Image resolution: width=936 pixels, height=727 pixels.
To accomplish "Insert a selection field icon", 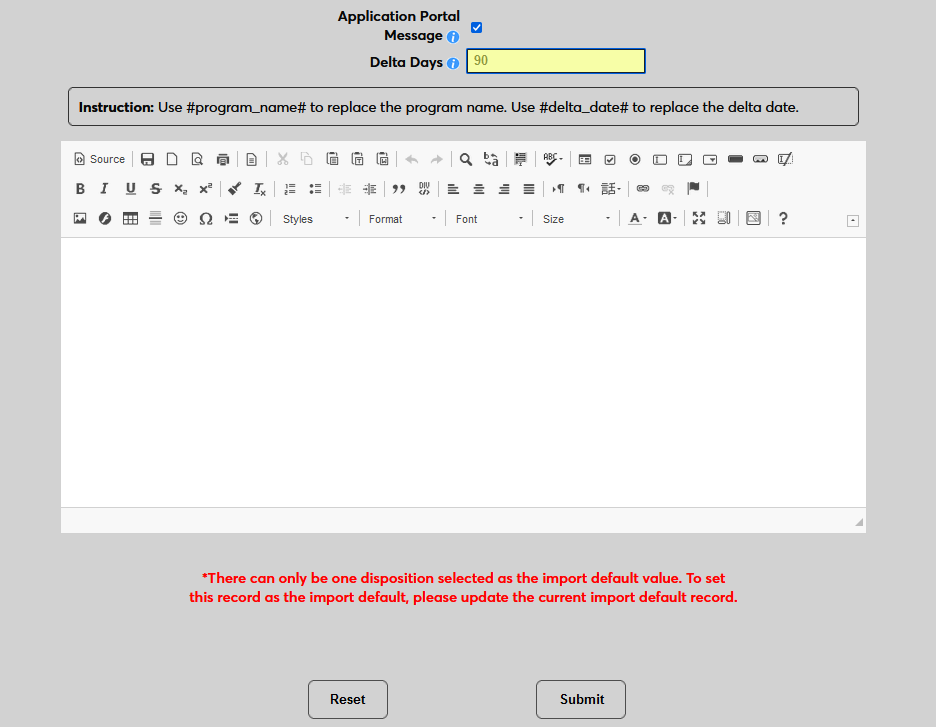I will point(710,159).
